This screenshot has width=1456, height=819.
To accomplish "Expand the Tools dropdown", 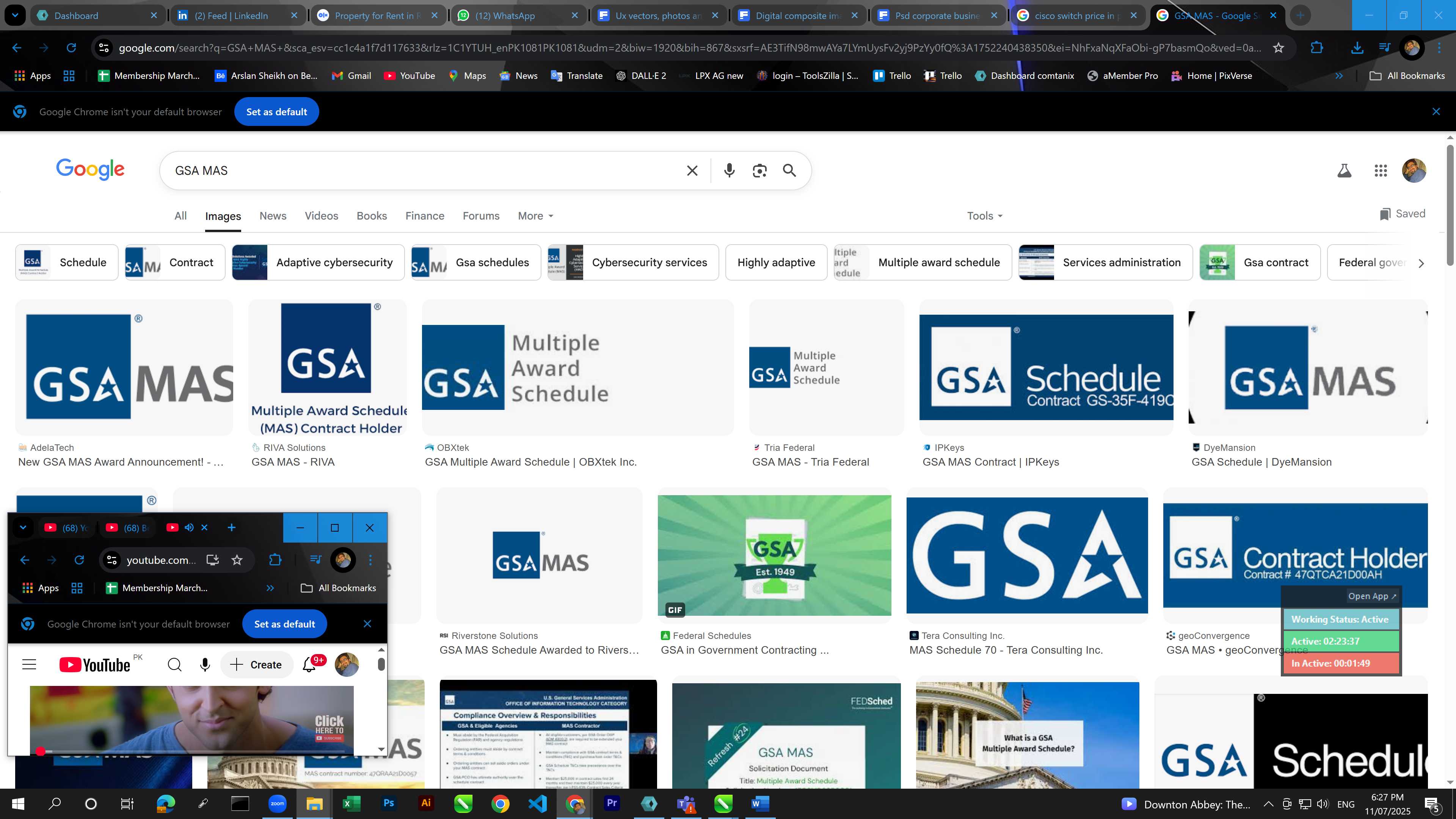I will [985, 216].
